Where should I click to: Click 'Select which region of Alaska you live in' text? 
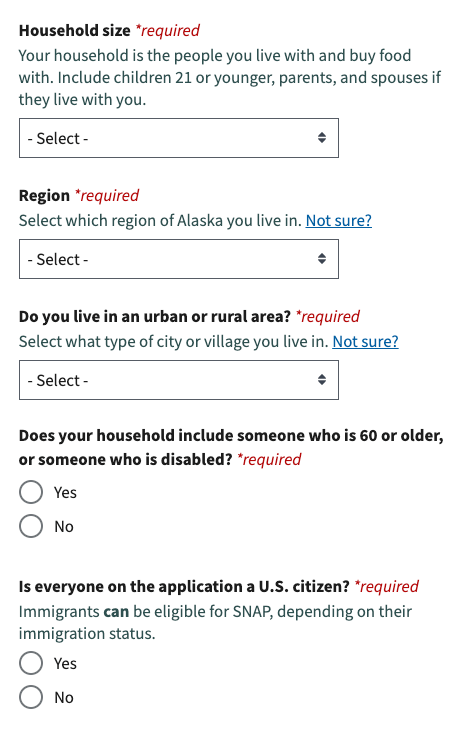point(160,220)
